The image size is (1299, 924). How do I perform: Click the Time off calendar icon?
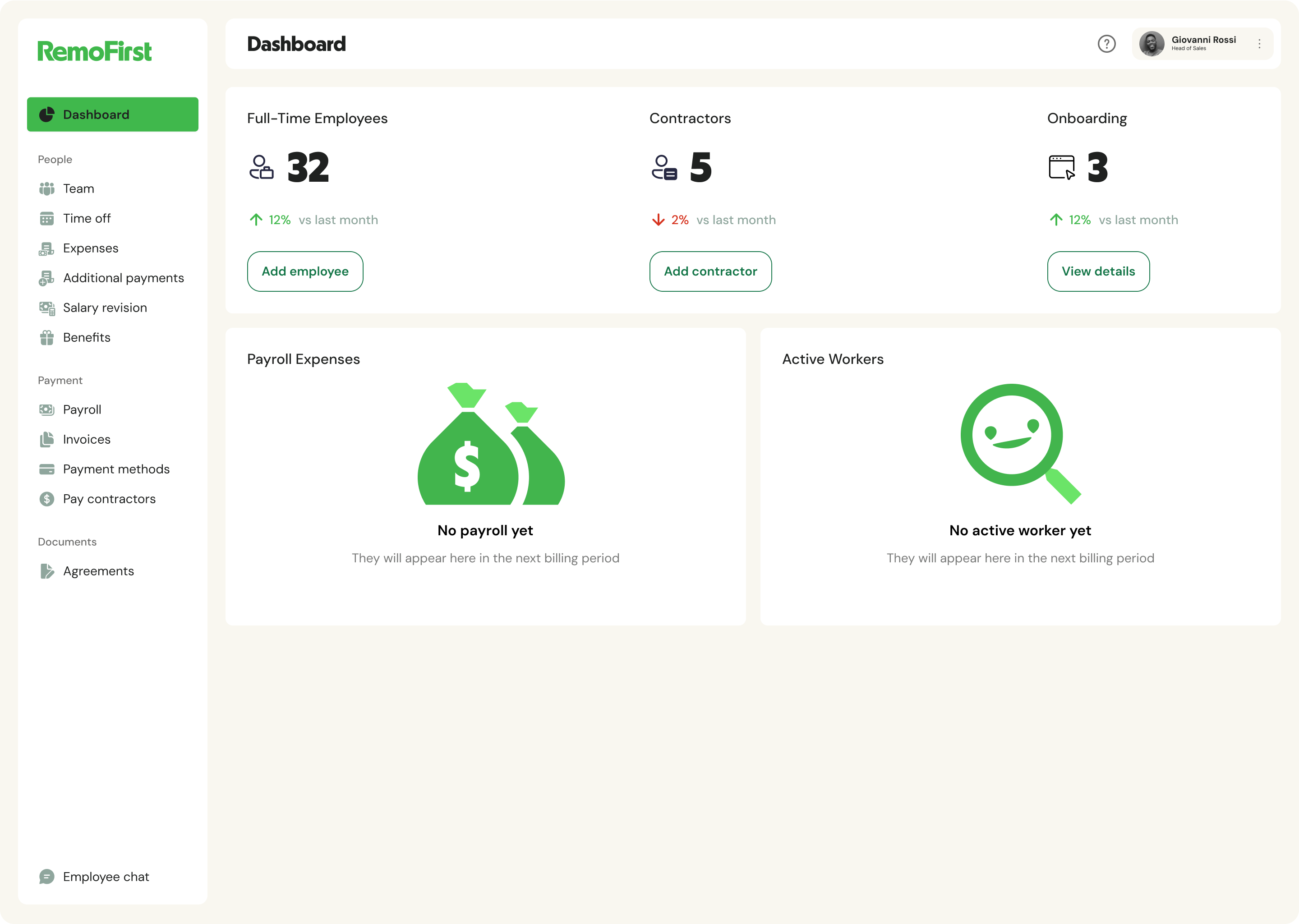(46, 218)
